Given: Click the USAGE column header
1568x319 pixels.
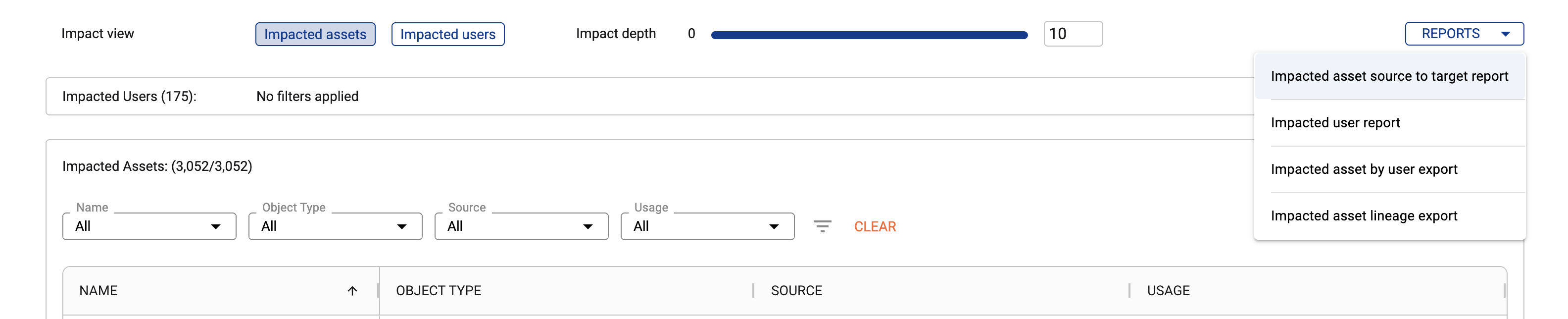Looking at the screenshot, I should coord(1168,291).
